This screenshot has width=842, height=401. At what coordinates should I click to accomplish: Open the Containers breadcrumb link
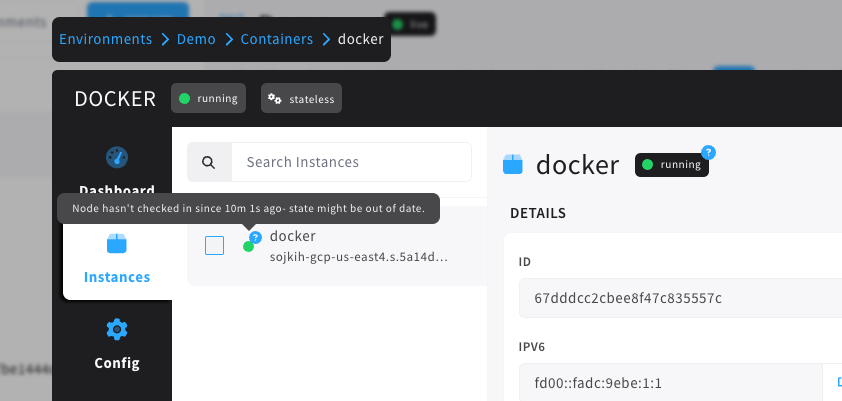[277, 39]
